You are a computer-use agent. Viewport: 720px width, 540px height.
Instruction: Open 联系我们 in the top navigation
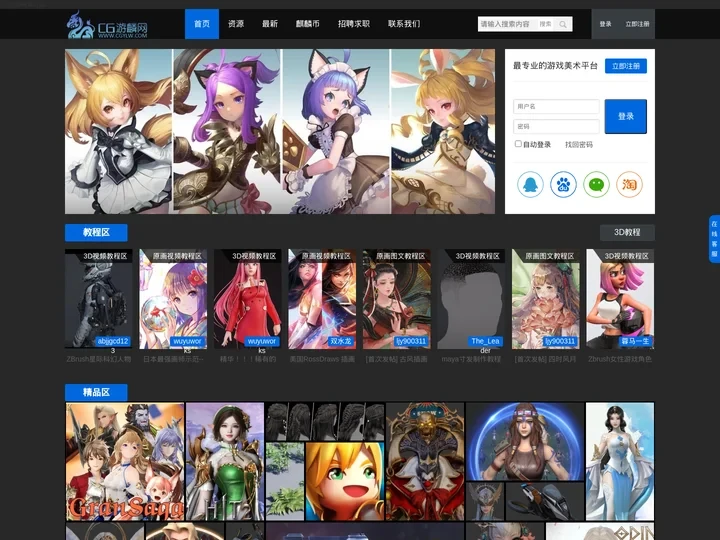coord(404,24)
